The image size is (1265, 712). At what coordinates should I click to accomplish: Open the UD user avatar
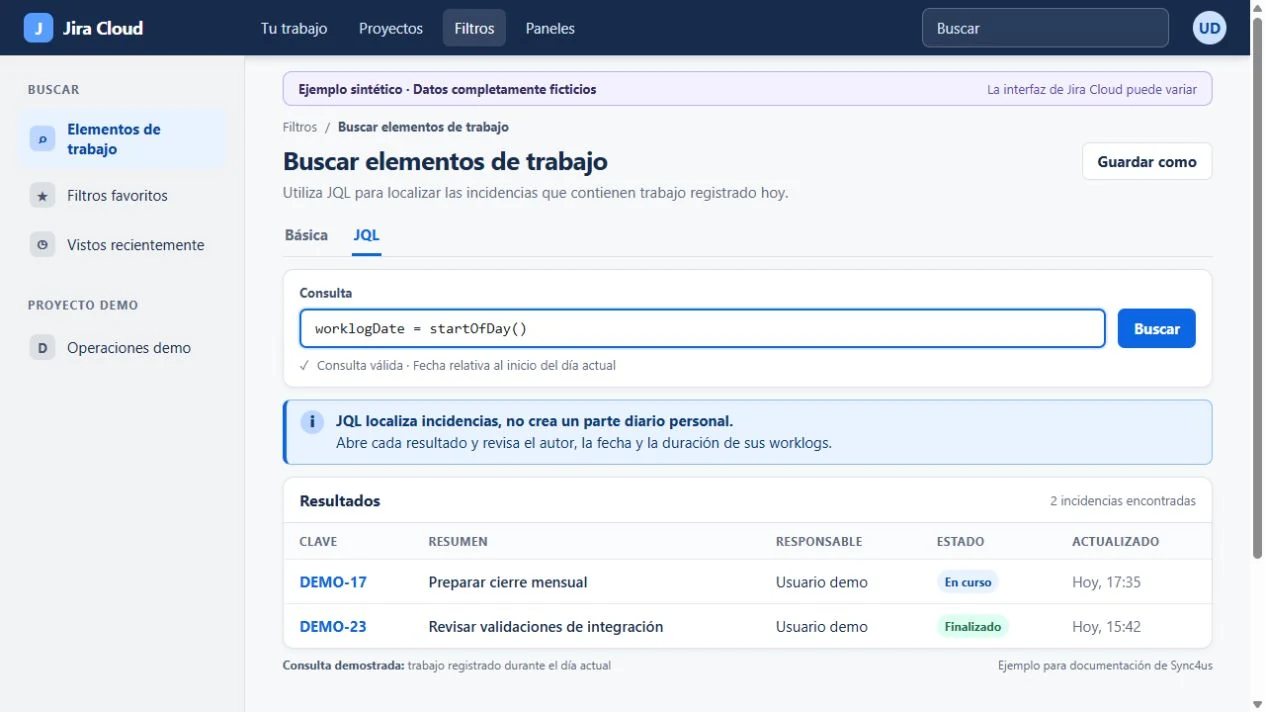[1209, 28]
